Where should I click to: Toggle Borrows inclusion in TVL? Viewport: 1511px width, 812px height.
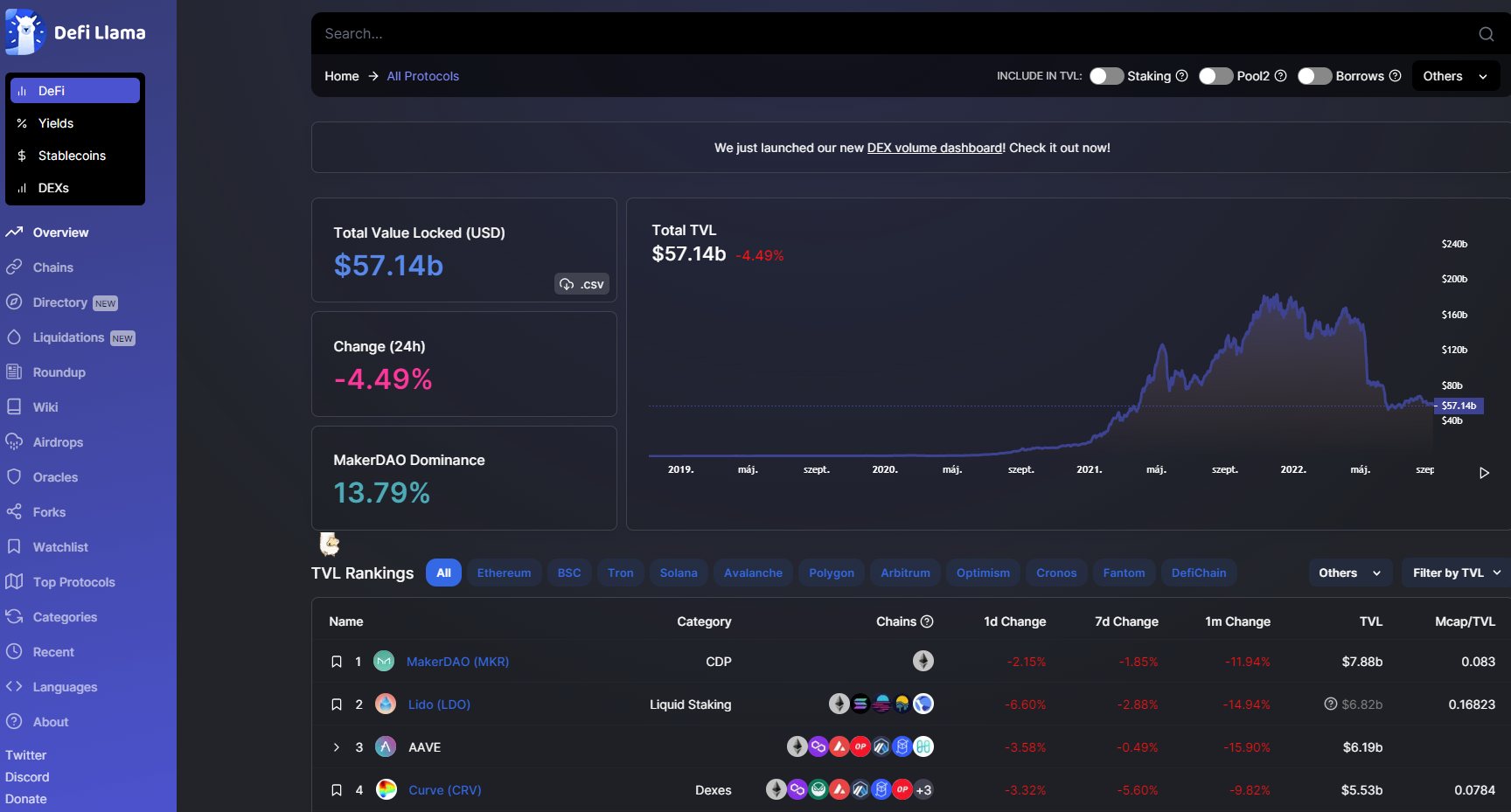coord(1314,76)
